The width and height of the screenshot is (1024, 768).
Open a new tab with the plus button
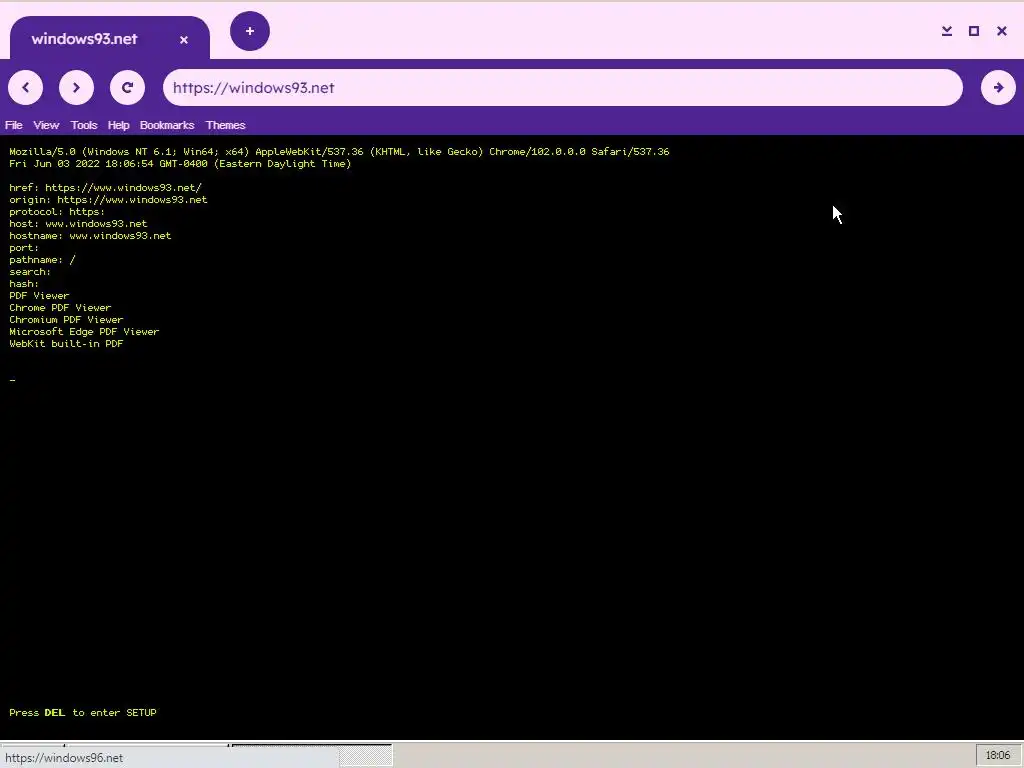pyautogui.click(x=249, y=31)
